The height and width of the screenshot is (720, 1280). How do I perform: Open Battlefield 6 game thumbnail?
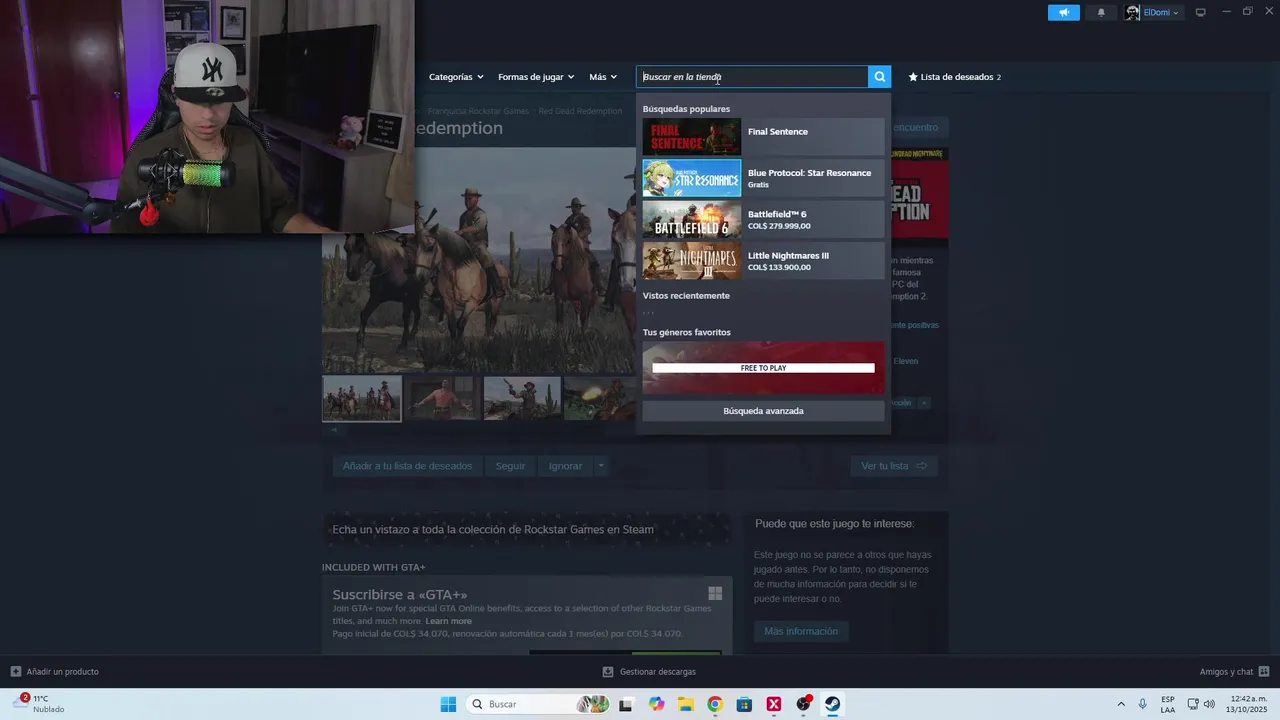692,219
